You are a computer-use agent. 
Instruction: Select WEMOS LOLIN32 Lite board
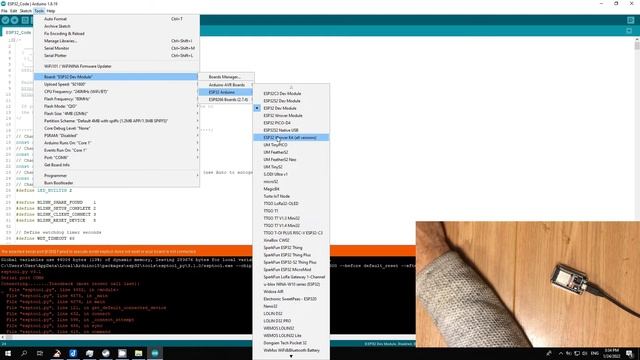pos(291,336)
